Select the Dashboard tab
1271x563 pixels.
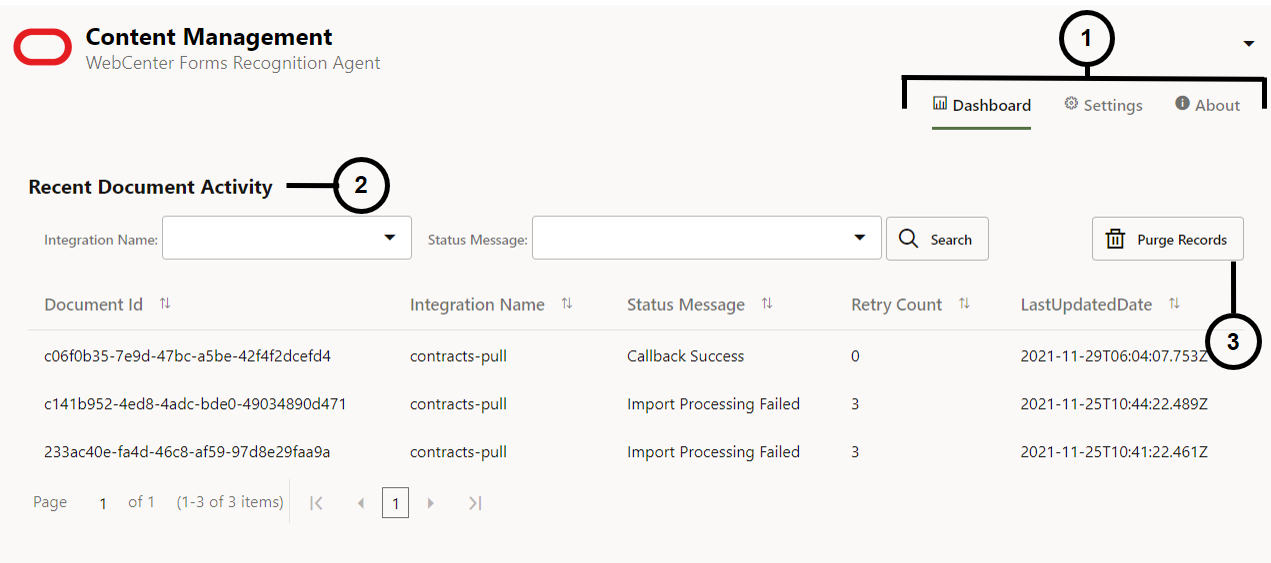[x=981, y=105]
